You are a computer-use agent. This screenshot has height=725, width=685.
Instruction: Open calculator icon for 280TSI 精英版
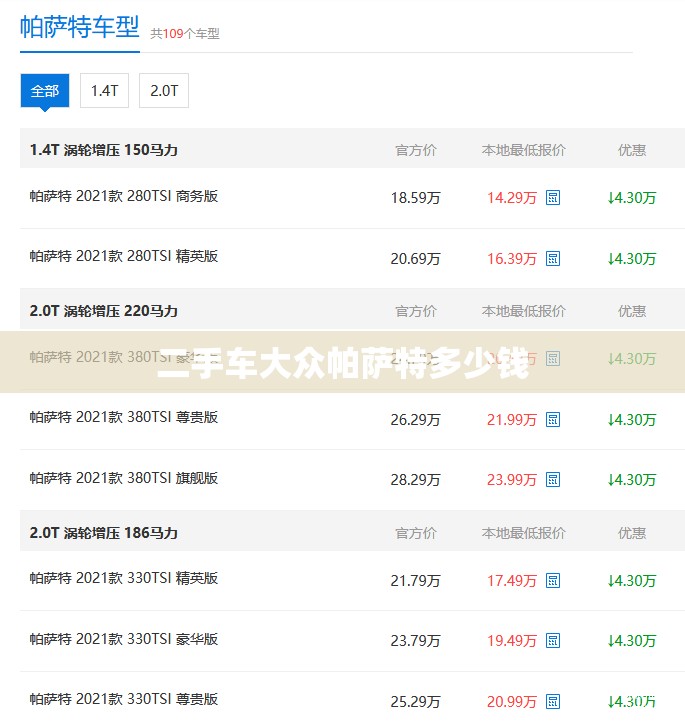click(553, 258)
